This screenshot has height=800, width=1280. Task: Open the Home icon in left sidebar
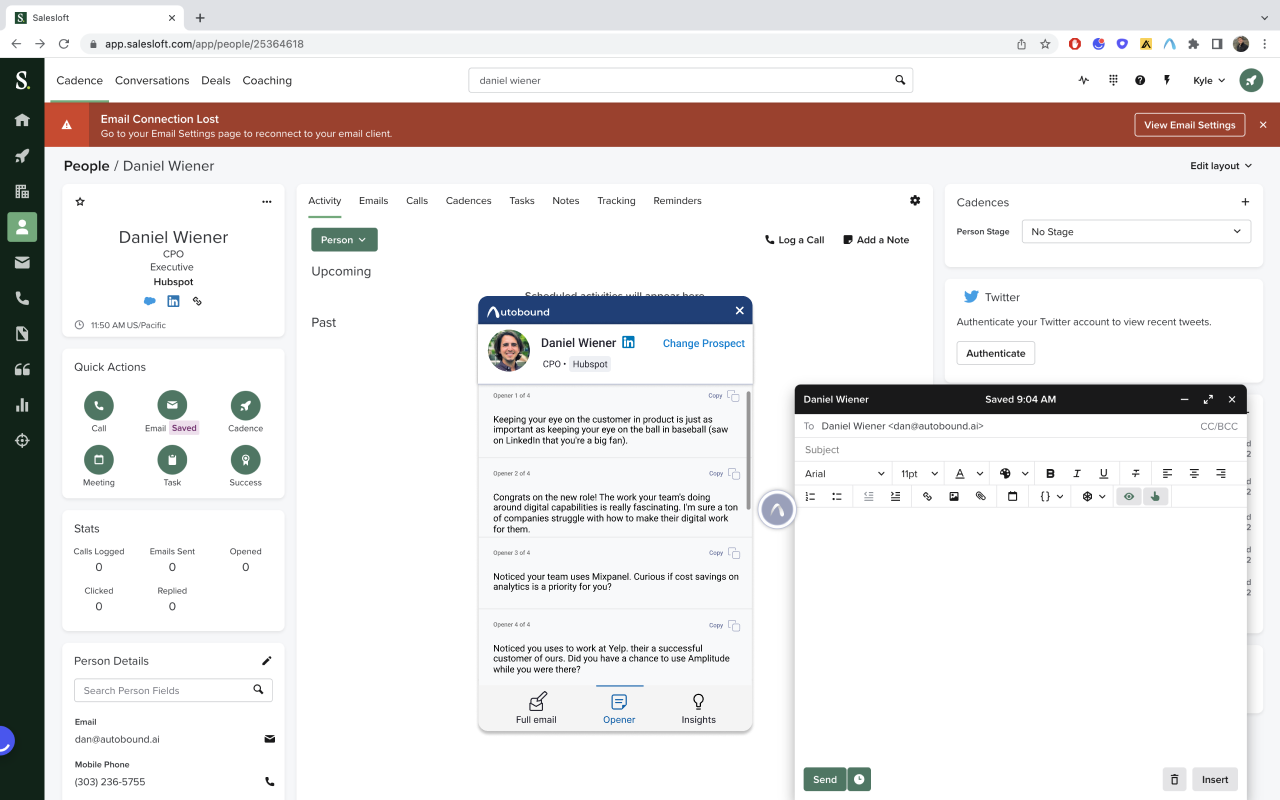click(22, 120)
